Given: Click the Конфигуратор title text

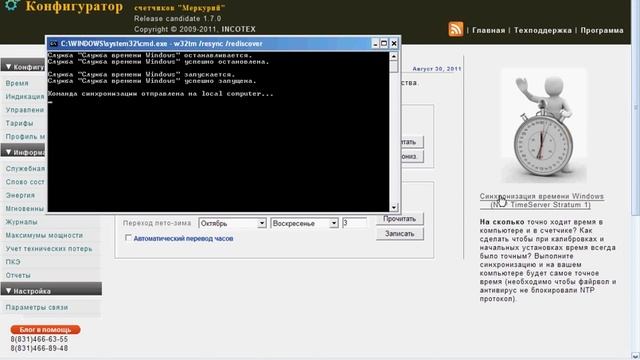Looking at the screenshot, I should [74, 7].
